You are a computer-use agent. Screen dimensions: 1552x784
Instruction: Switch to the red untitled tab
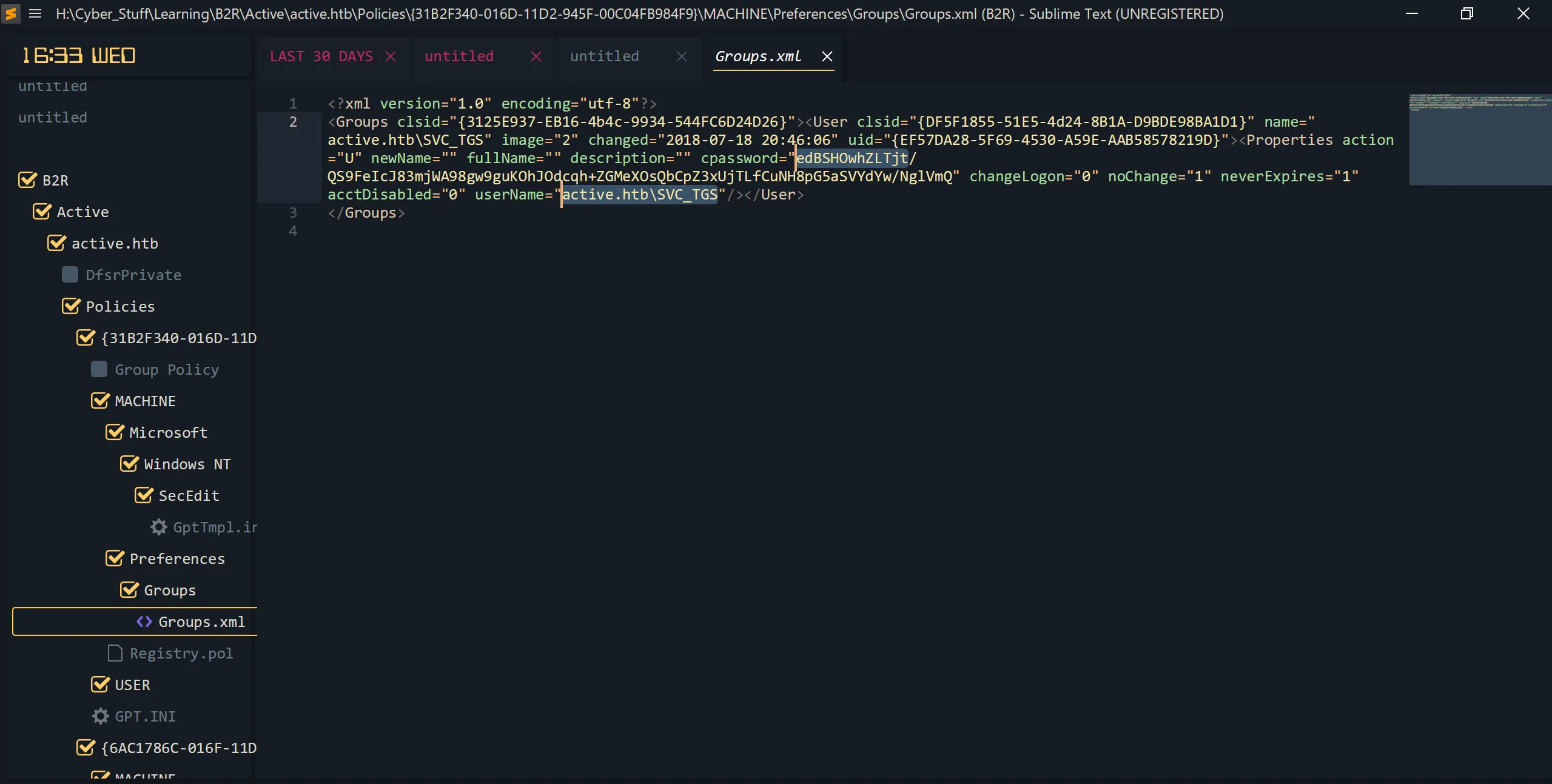(459, 56)
